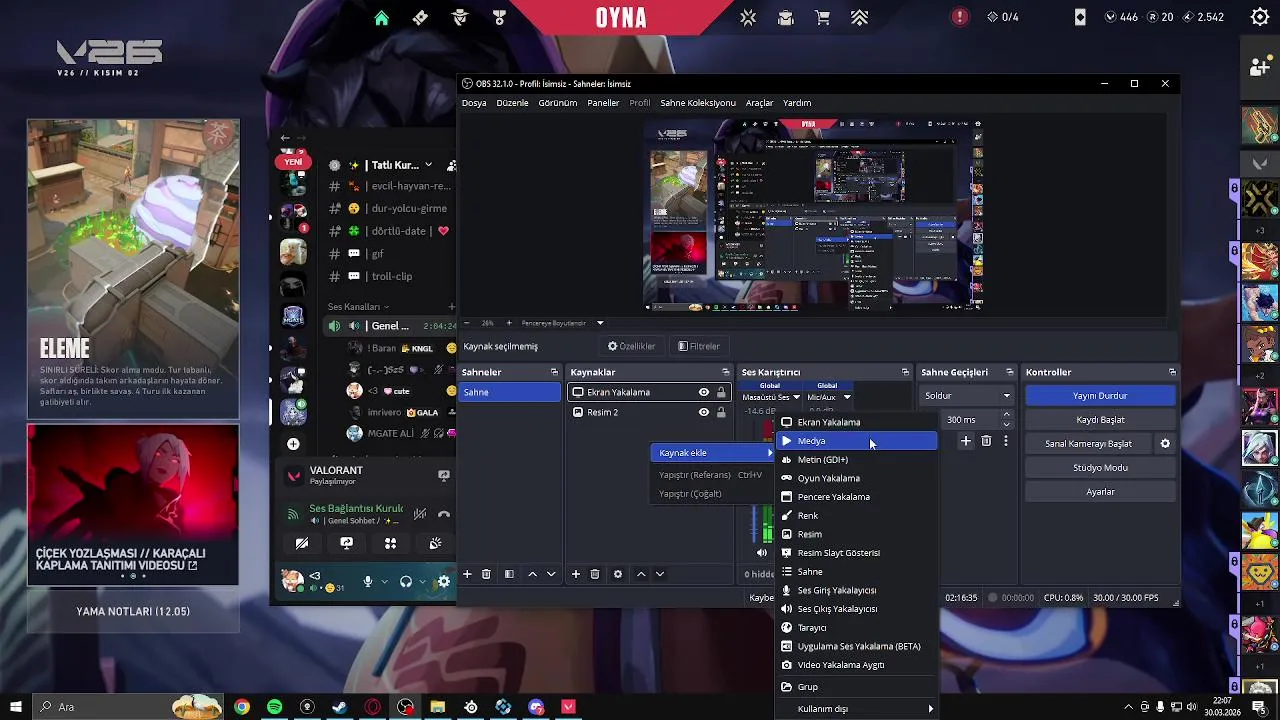1280x720 pixels.
Task: Select Medya from the source menu
Action: (857, 441)
